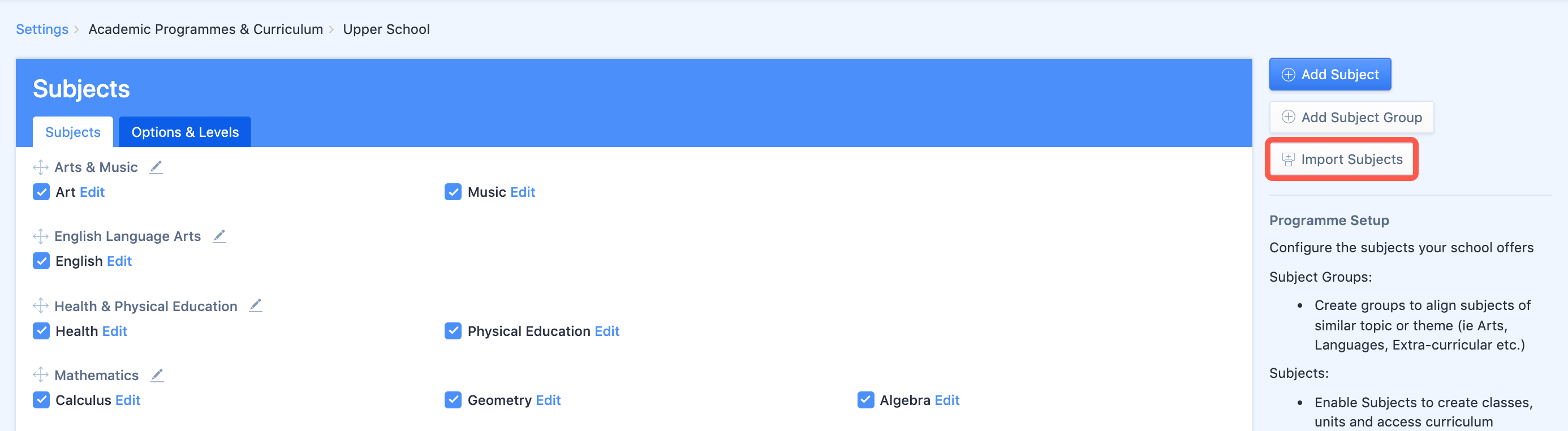Click the pencil icon beside Arts & Music
Viewport: 1568px width, 431px height.
[157, 167]
